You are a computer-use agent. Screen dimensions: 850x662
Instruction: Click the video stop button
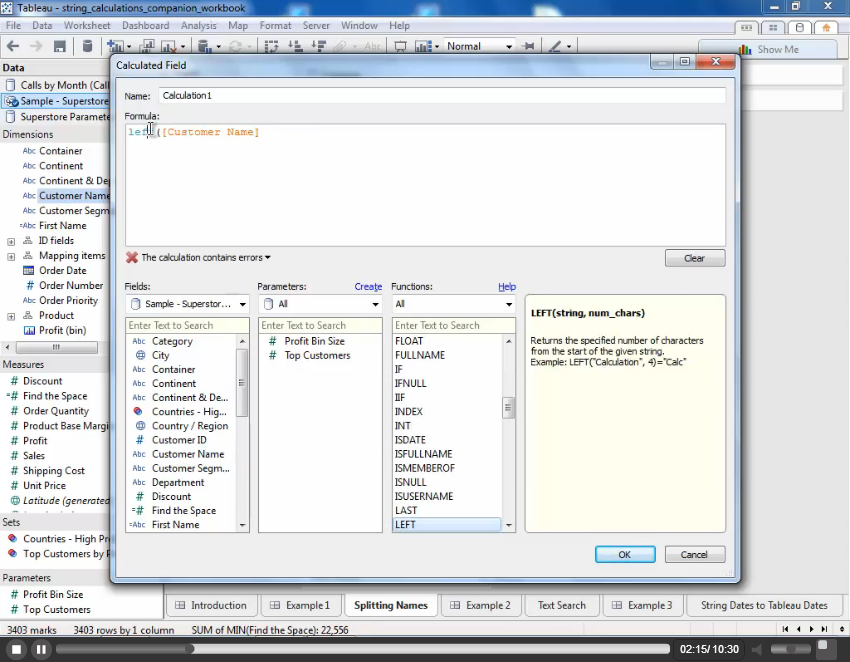15,649
